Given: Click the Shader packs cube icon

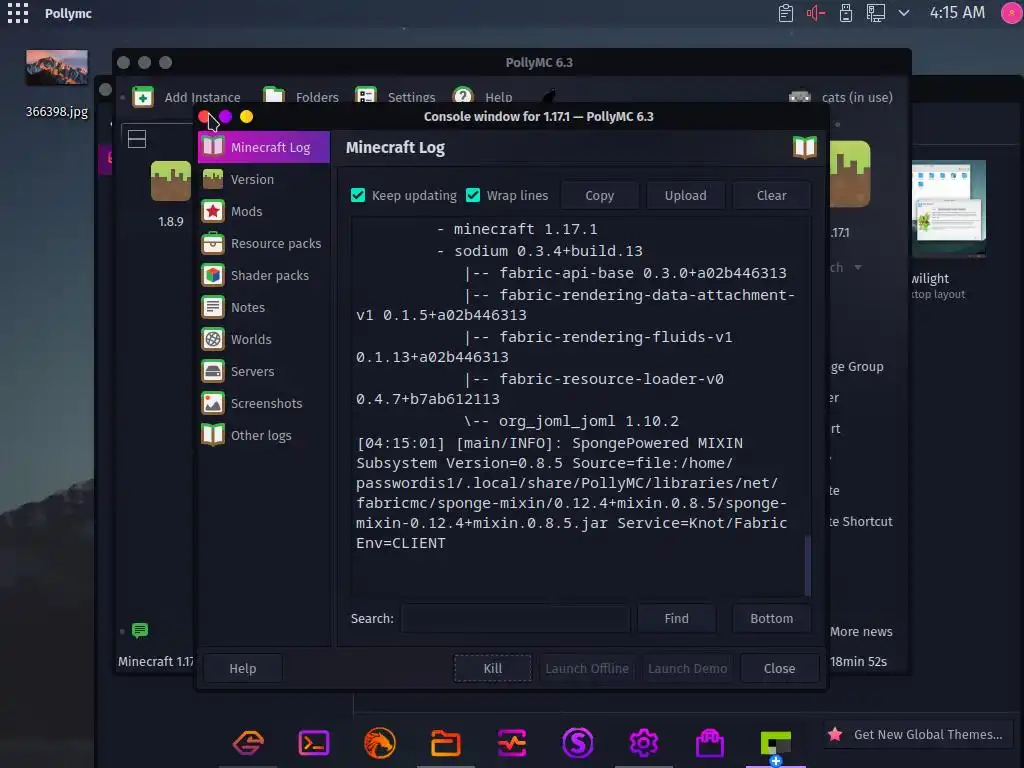Looking at the screenshot, I should point(213,276).
